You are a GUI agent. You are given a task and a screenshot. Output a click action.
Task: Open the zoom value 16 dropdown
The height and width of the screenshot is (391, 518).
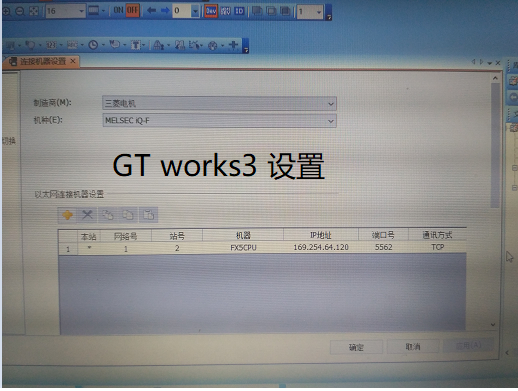[x=66, y=11]
